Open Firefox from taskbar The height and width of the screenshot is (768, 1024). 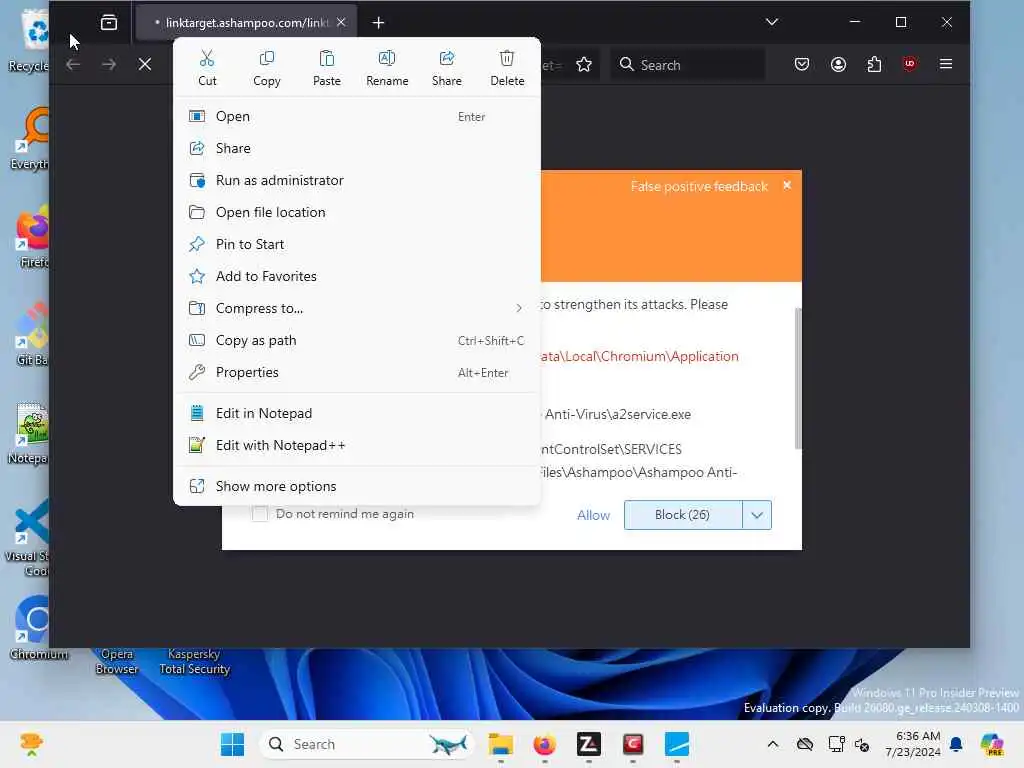(x=545, y=744)
